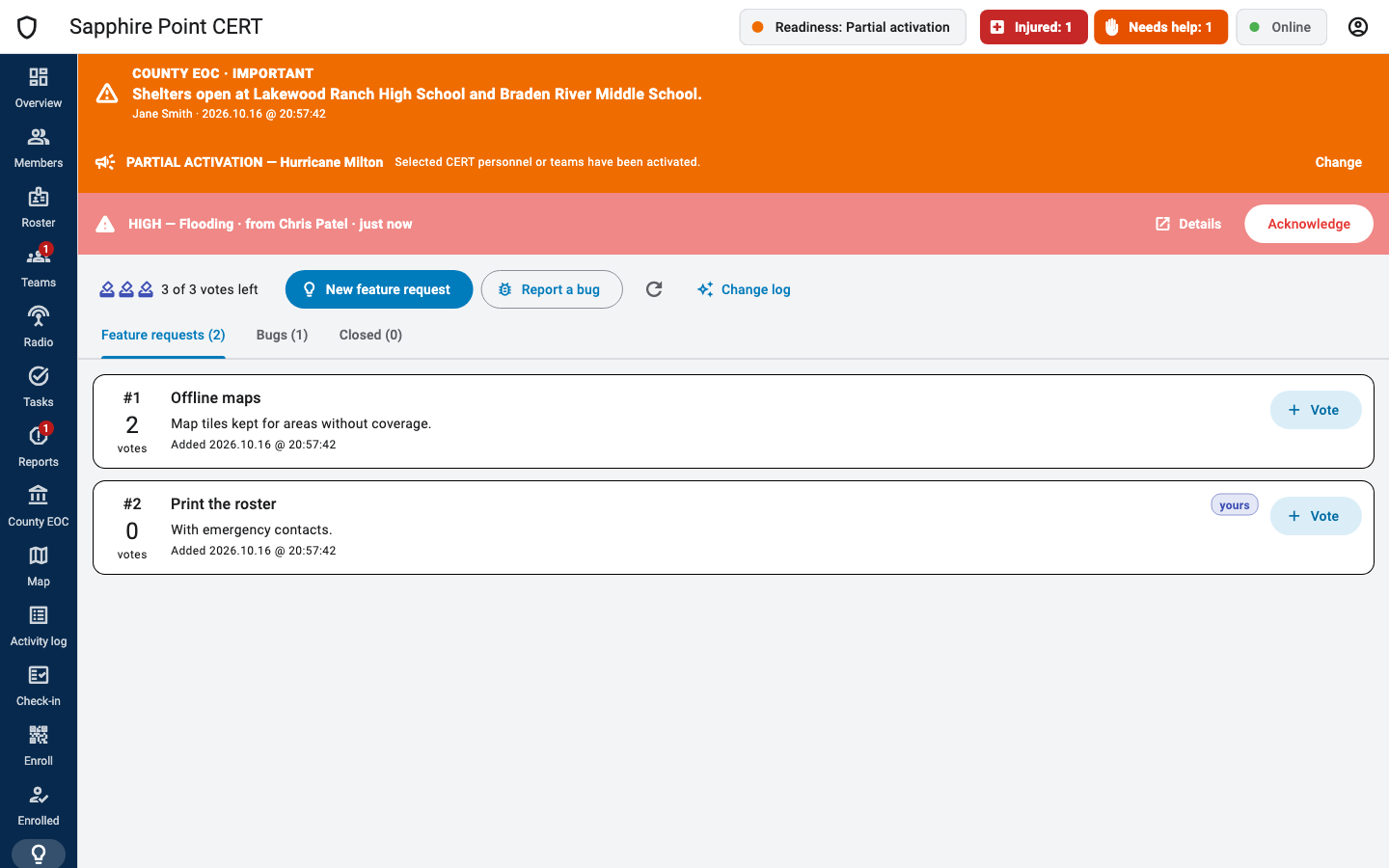The image size is (1389, 868).
Task: Click 'Map tiles kept for areas without coverage.'
Action: pyautogui.click(x=301, y=423)
